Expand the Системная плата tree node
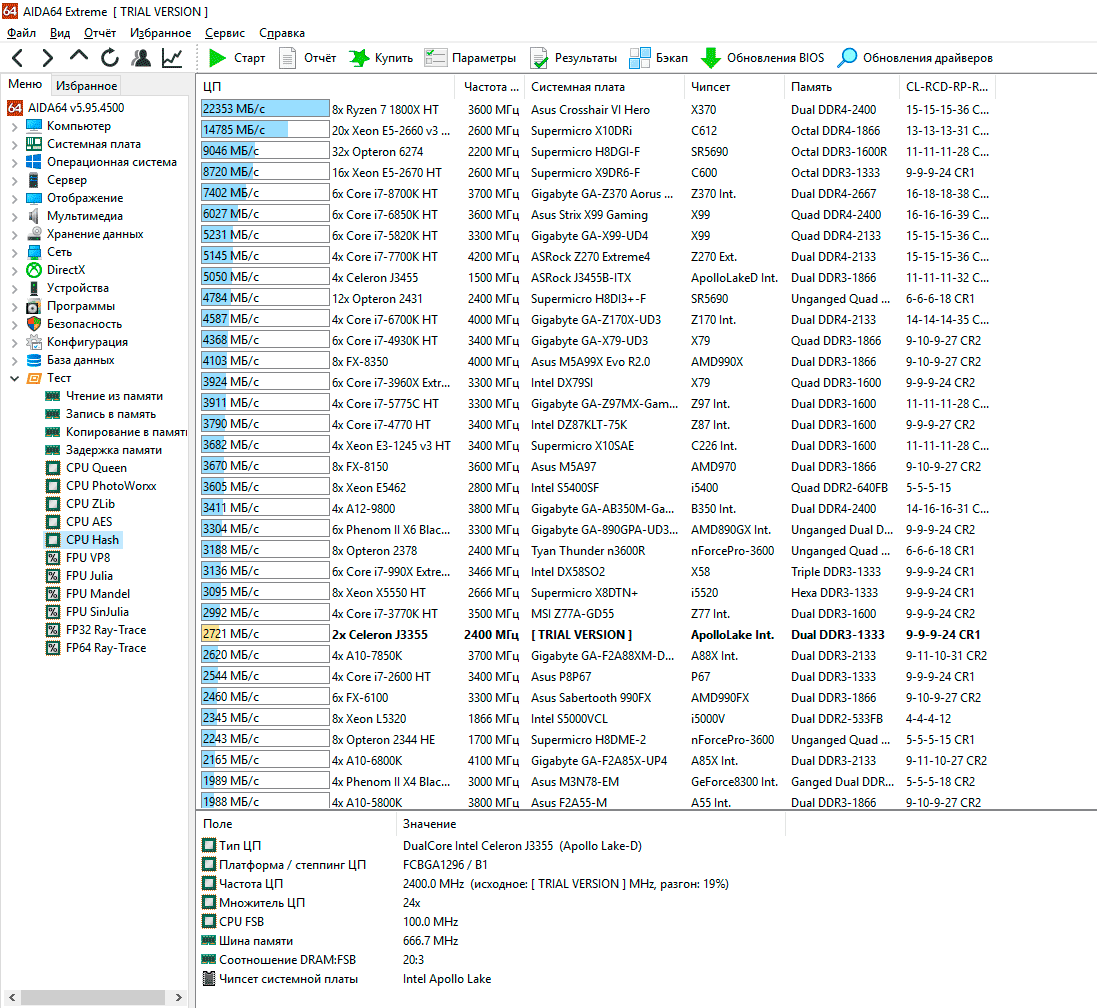 pos(14,144)
